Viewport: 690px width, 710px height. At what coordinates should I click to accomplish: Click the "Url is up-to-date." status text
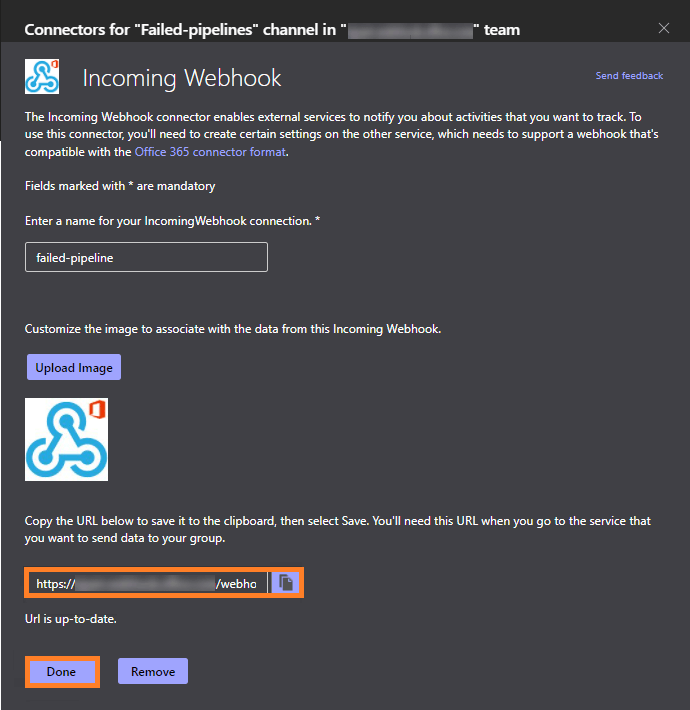pyautogui.click(x=71, y=620)
